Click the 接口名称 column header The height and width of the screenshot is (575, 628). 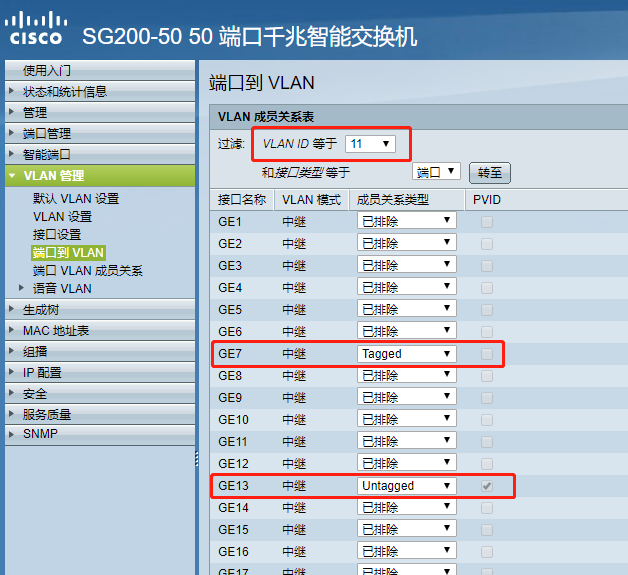(242, 199)
